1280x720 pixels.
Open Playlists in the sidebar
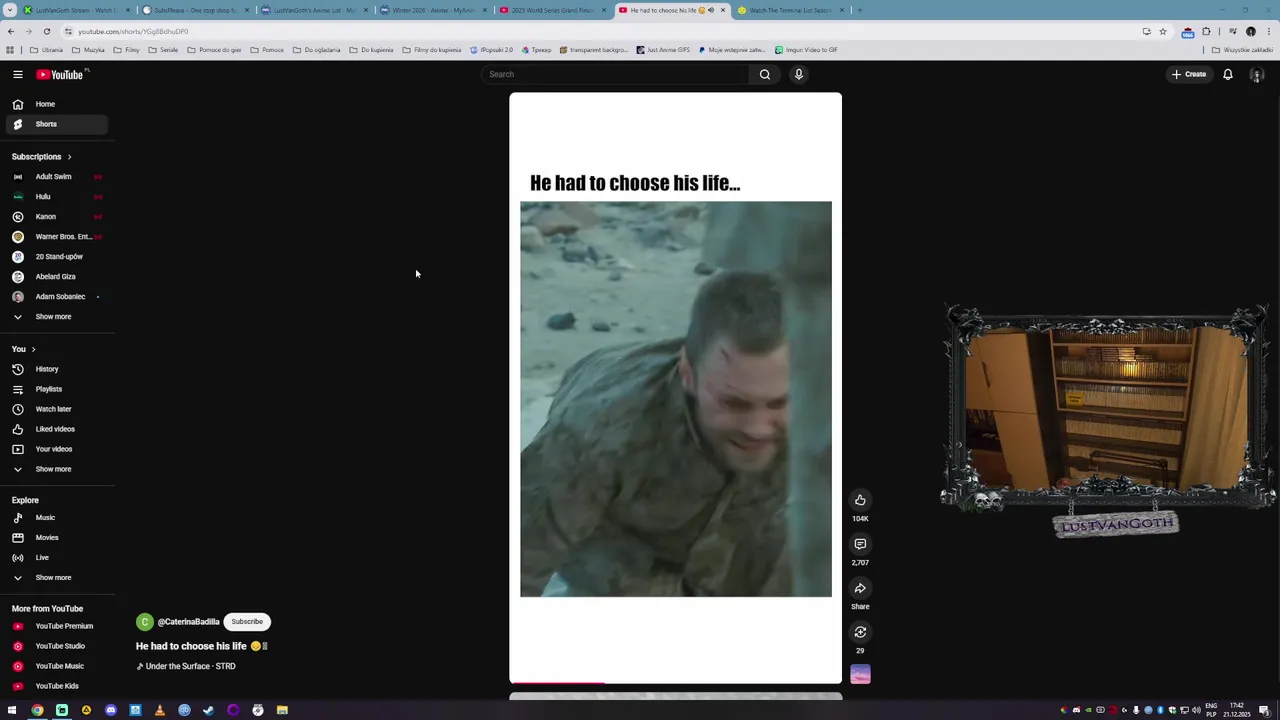tap(56, 389)
